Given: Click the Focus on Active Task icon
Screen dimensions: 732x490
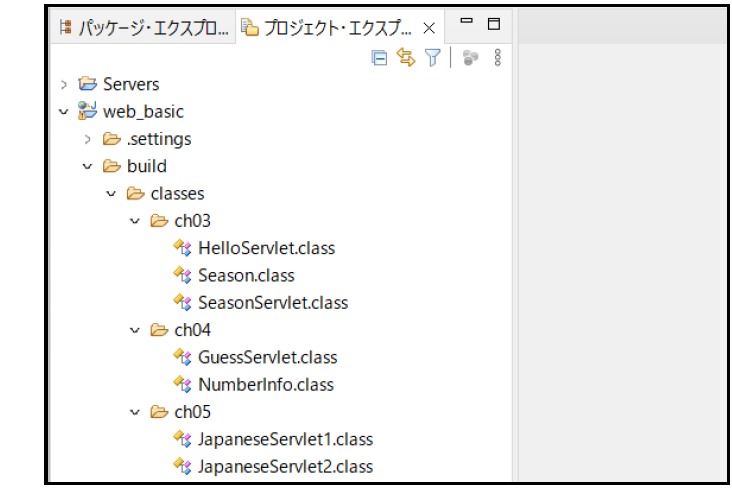Looking at the screenshot, I should coord(470,59).
